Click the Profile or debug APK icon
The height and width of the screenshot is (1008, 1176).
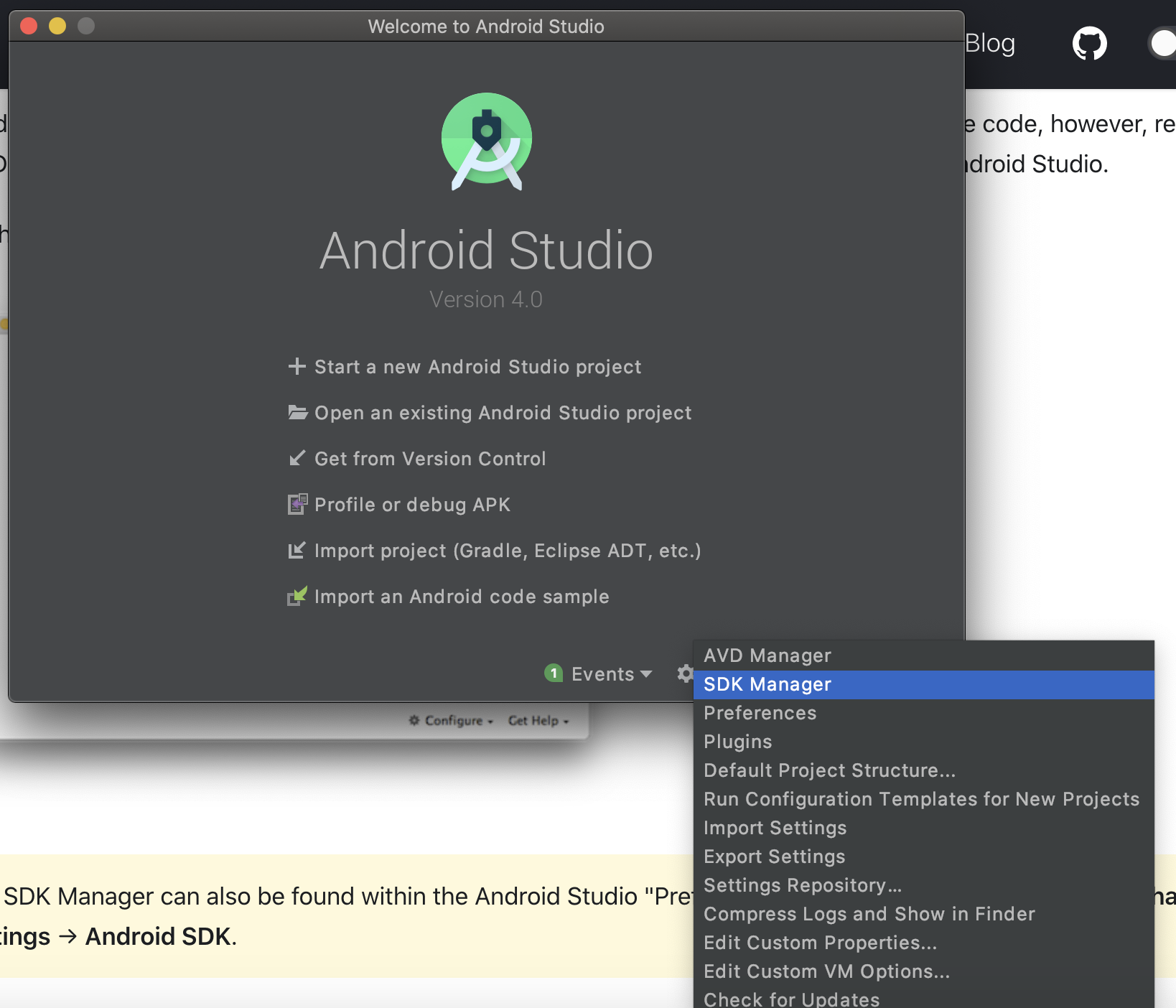(297, 504)
